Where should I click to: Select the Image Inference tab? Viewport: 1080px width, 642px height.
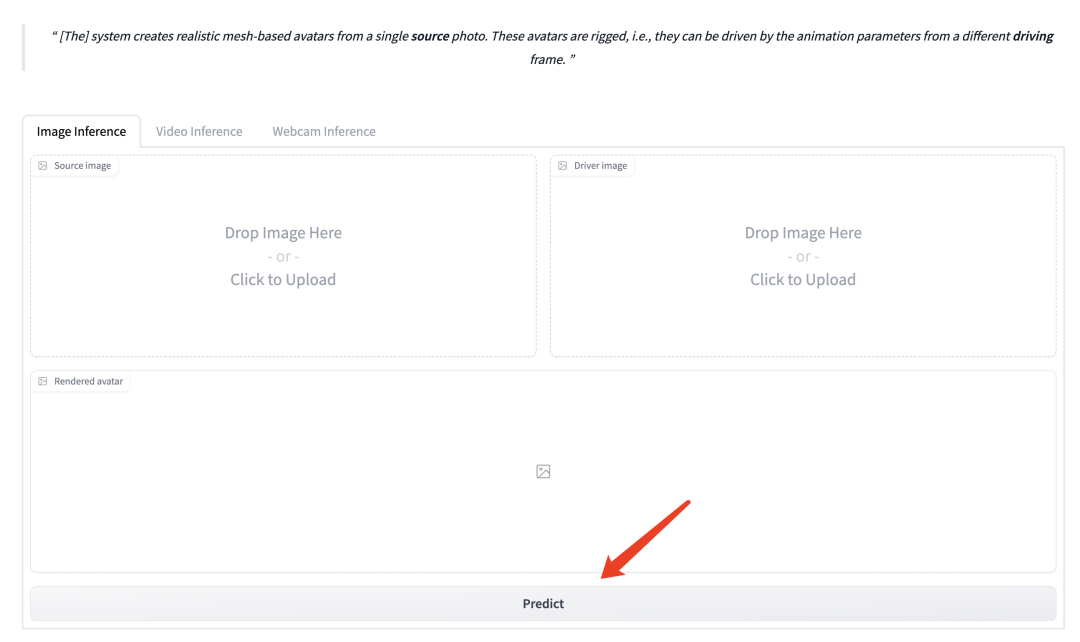81,131
